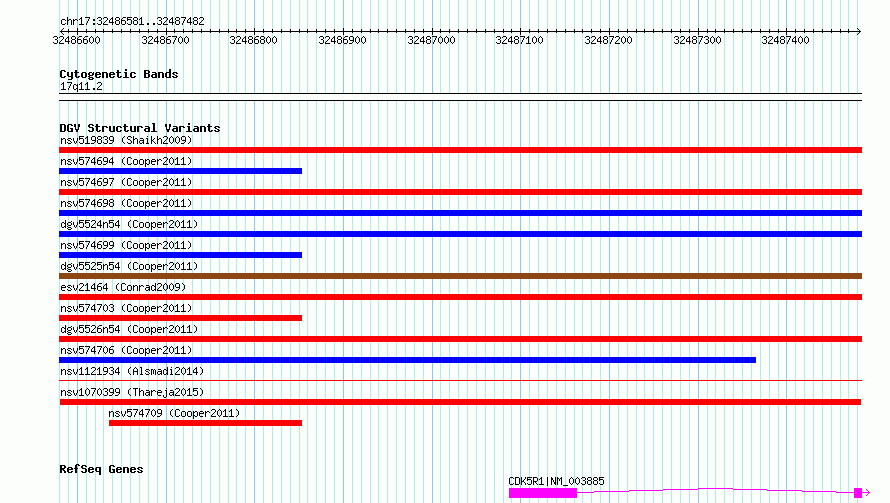Image resolution: width=890 pixels, height=503 pixels.
Task: Select the red bar for dgv5526n54
Action: point(460,339)
